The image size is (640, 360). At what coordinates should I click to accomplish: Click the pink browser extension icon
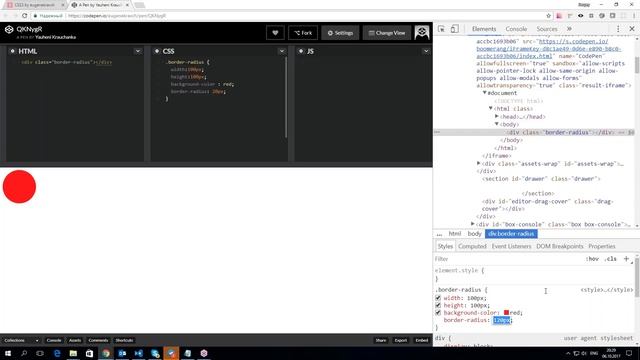pyautogui.click(x=559, y=16)
